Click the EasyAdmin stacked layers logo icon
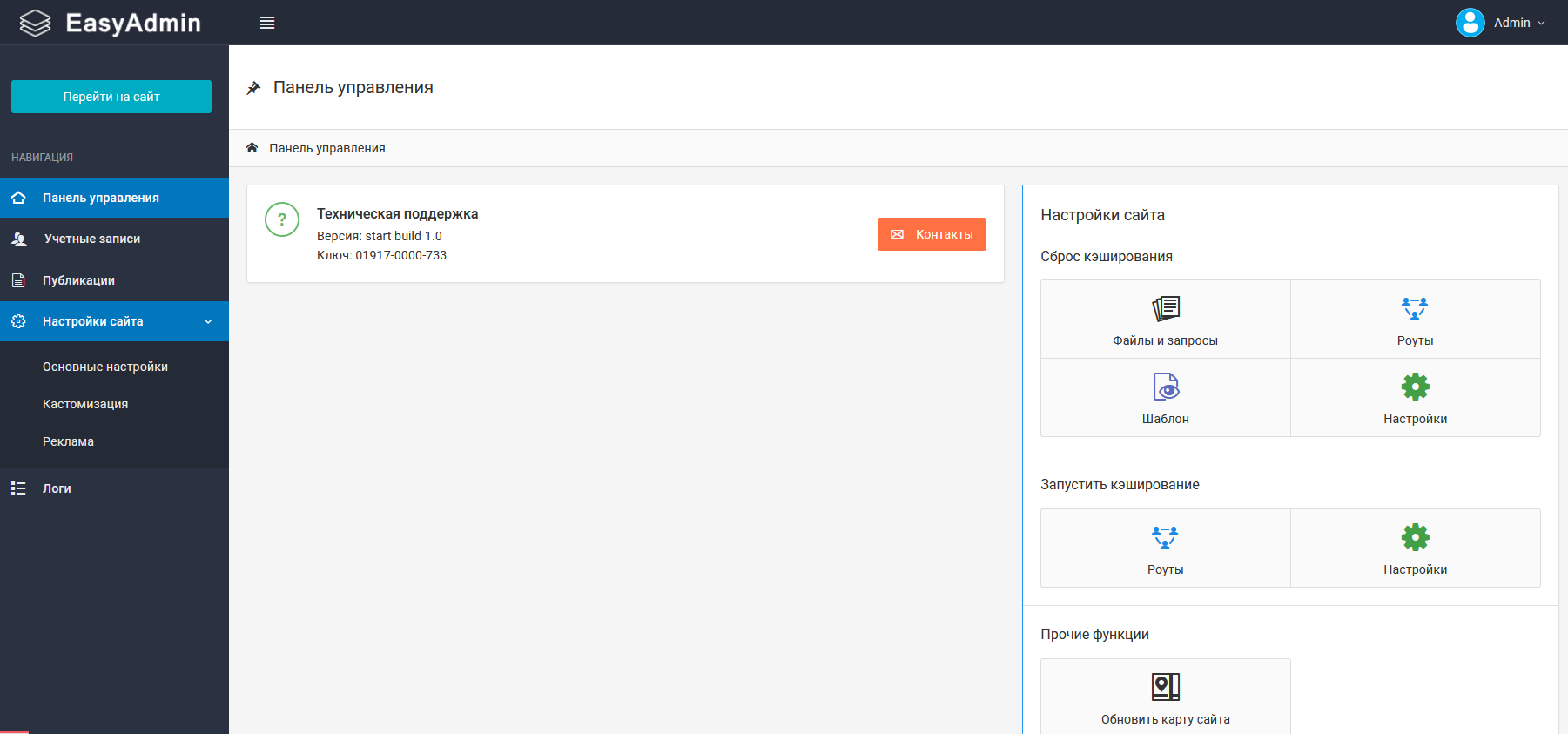Viewport: 1568px width, 734px height. (35, 23)
